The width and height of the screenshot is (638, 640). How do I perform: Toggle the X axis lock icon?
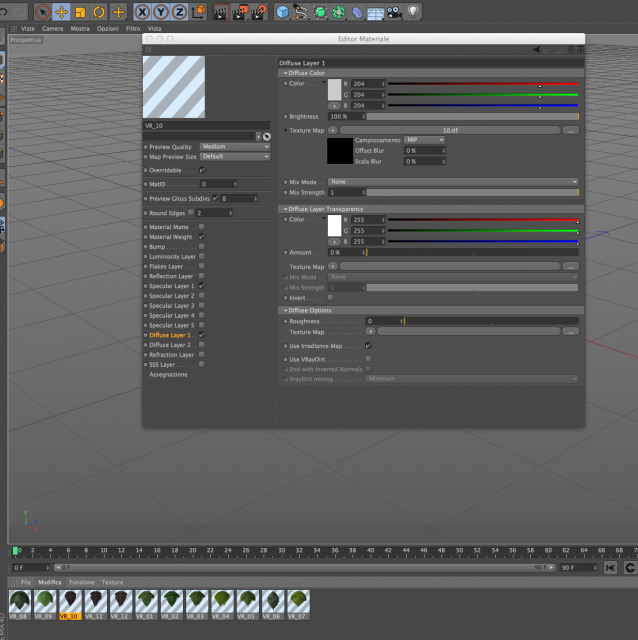pos(142,12)
